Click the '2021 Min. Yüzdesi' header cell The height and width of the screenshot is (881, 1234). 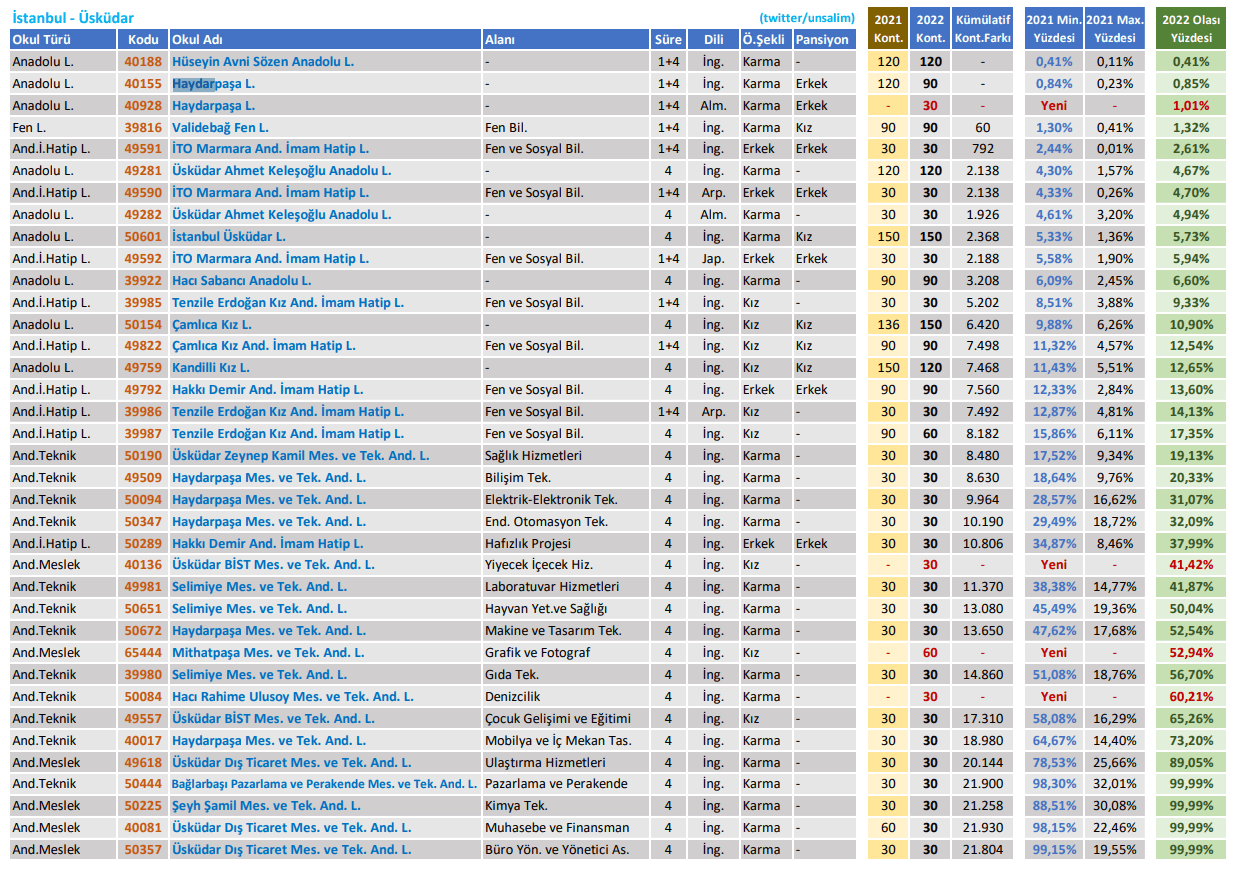point(1054,29)
